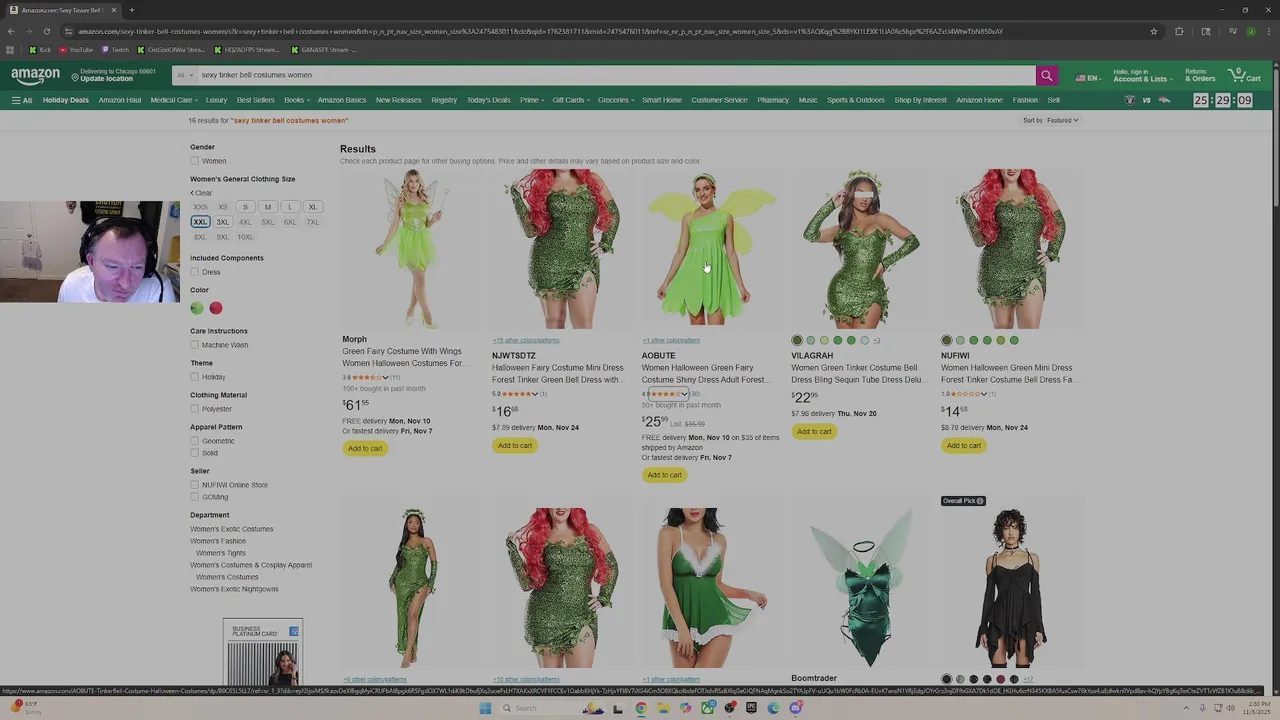Bookmark this page with the star icon
This screenshot has width=1280, height=720.
coord(1154,31)
